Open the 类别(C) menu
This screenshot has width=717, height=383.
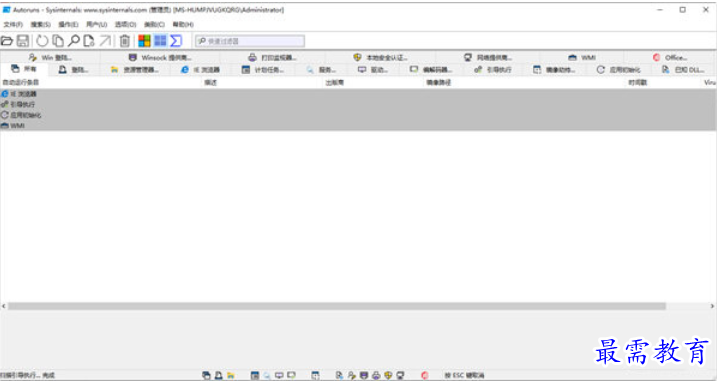tap(154, 24)
